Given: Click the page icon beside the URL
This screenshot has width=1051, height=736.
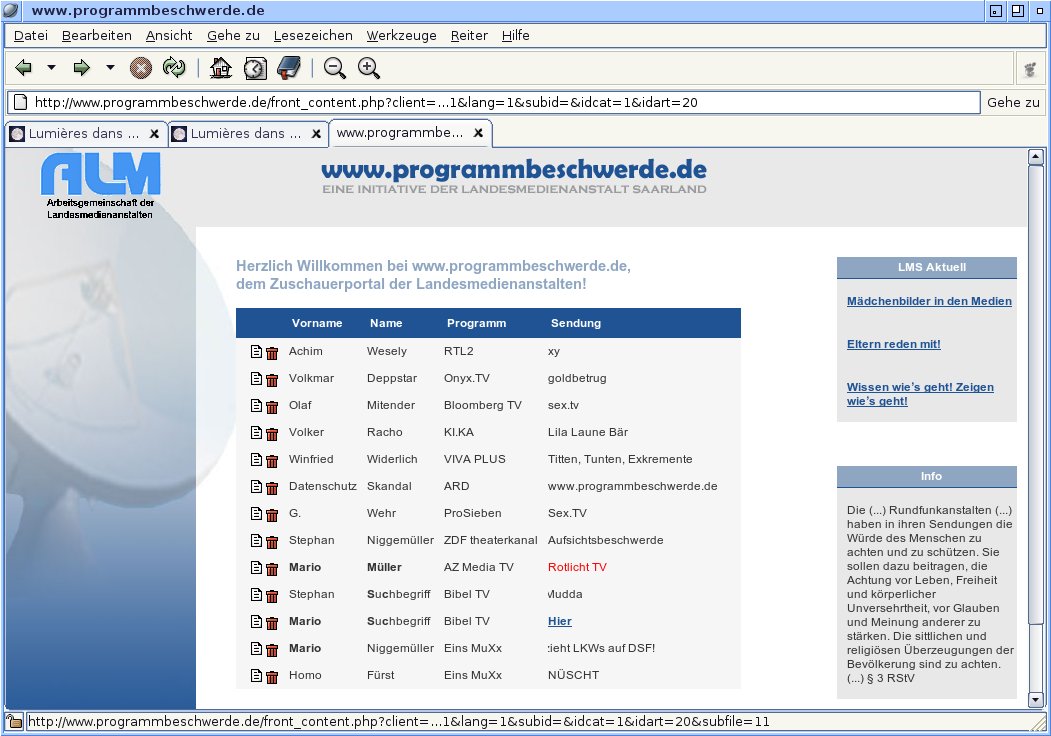Looking at the screenshot, I should pos(21,103).
